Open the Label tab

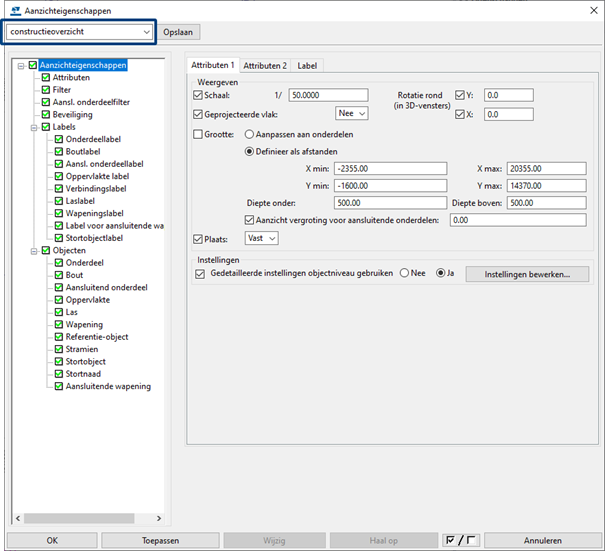point(307,65)
